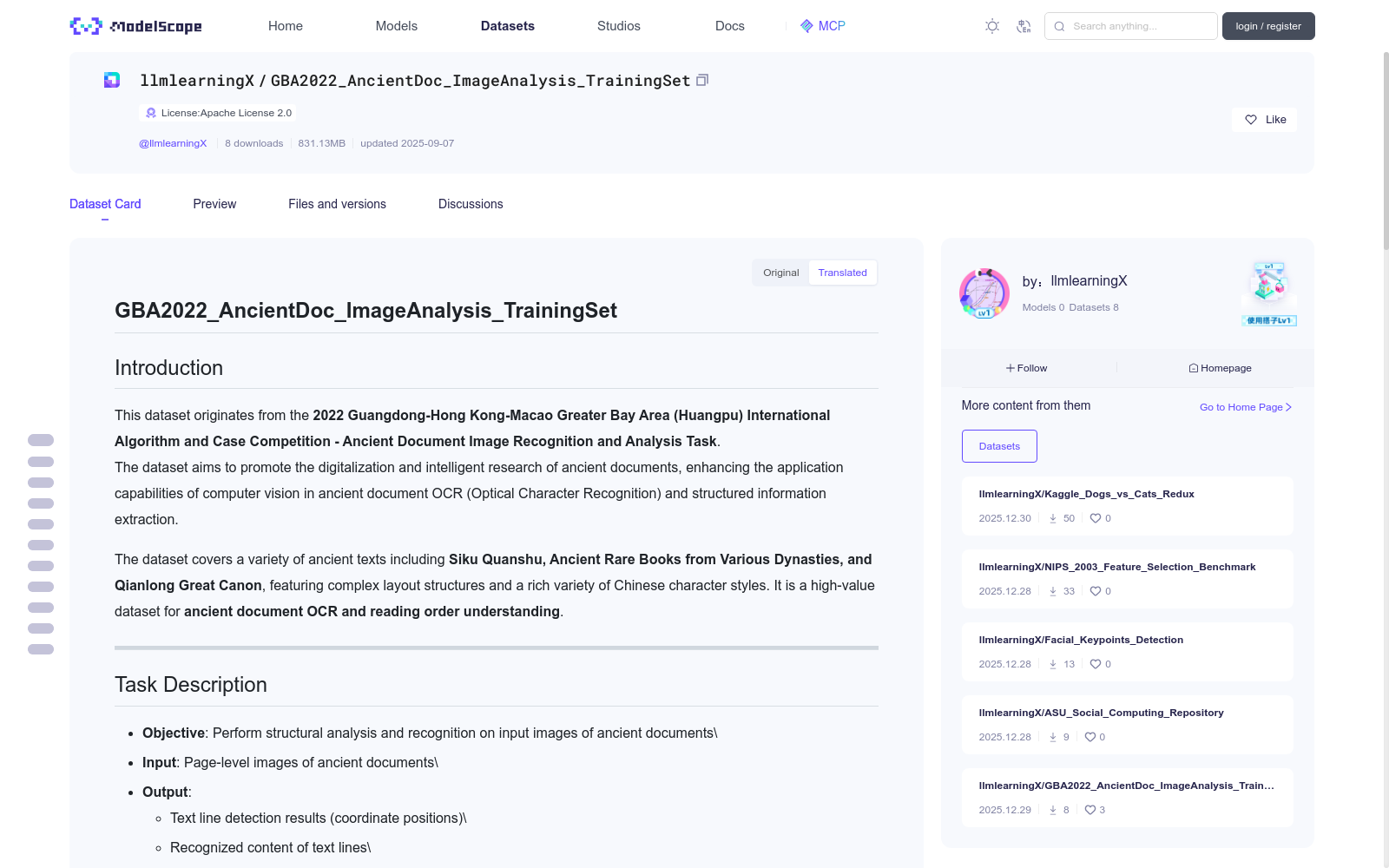
Task: Click the first outline marker in left rail
Action: (x=41, y=440)
